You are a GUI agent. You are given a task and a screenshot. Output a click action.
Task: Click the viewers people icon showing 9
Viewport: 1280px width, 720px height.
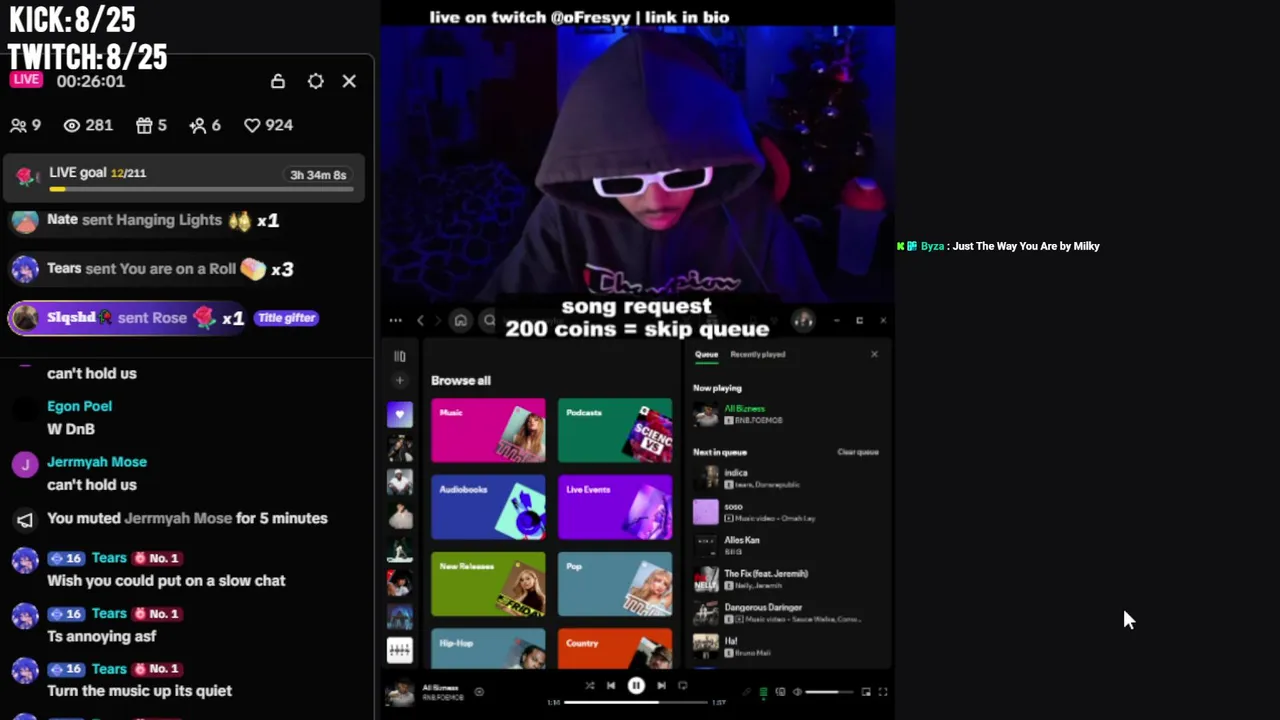point(18,125)
